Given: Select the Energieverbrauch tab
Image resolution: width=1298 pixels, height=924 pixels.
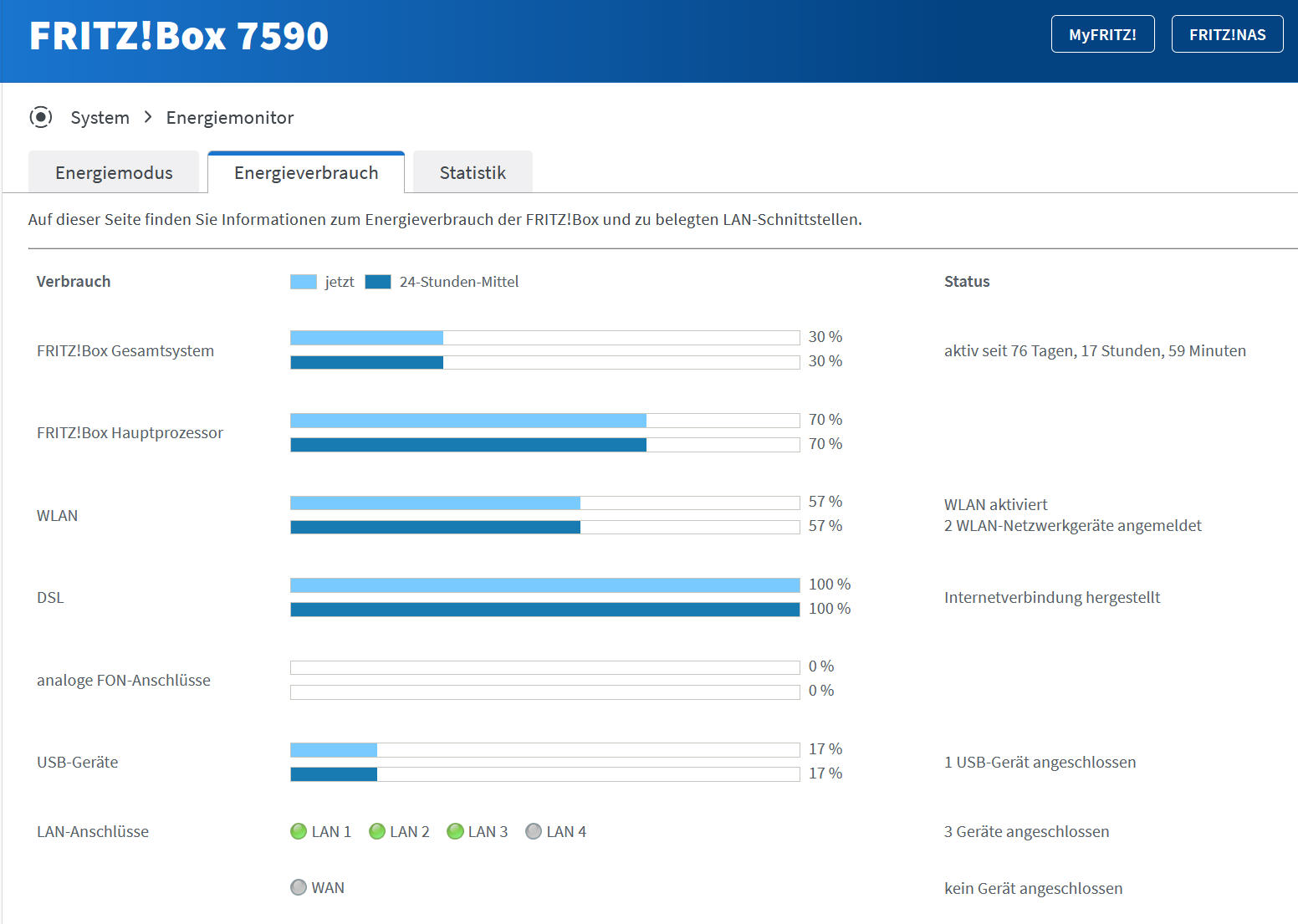Looking at the screenshot, I should tap(306, 172).
